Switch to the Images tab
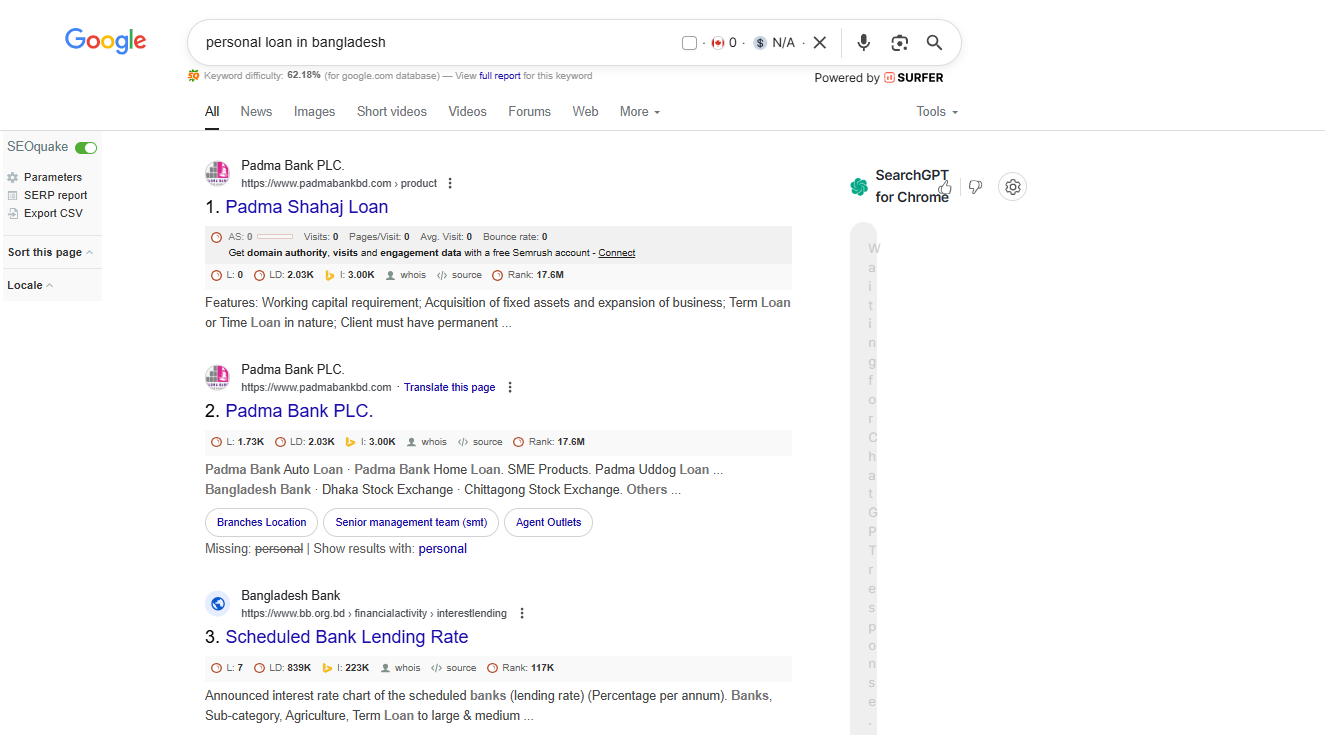The image size is (1325, 735). [x=314, y=112]
